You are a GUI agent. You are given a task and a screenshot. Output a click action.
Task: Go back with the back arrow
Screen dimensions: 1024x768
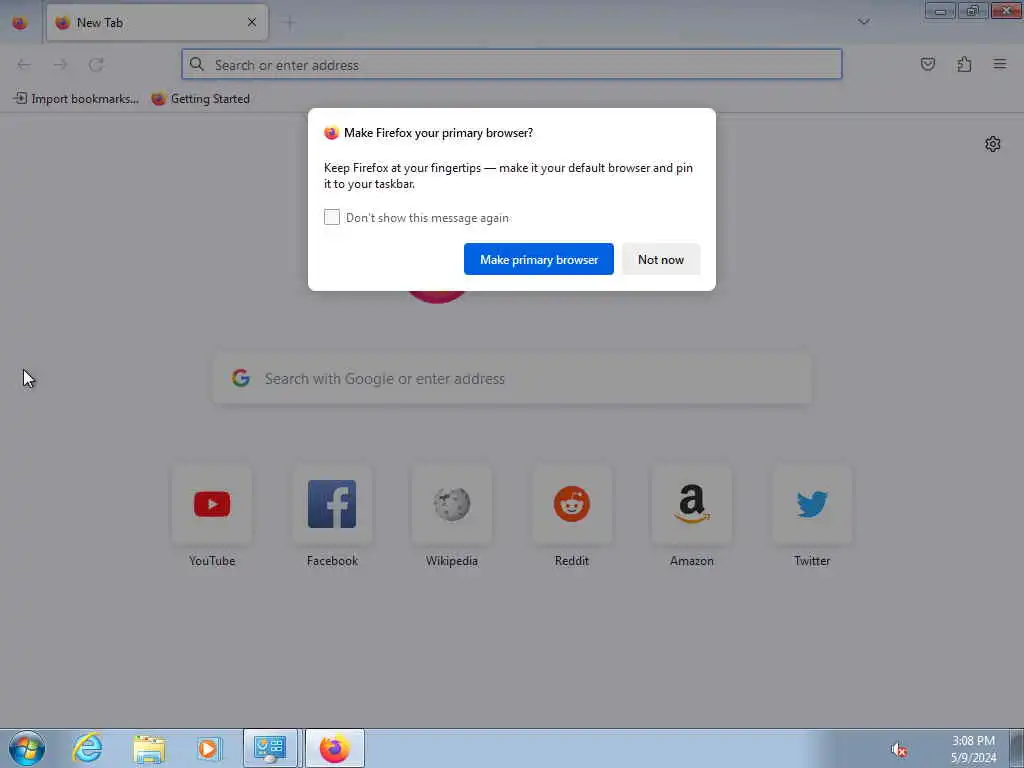coord(24,65)
